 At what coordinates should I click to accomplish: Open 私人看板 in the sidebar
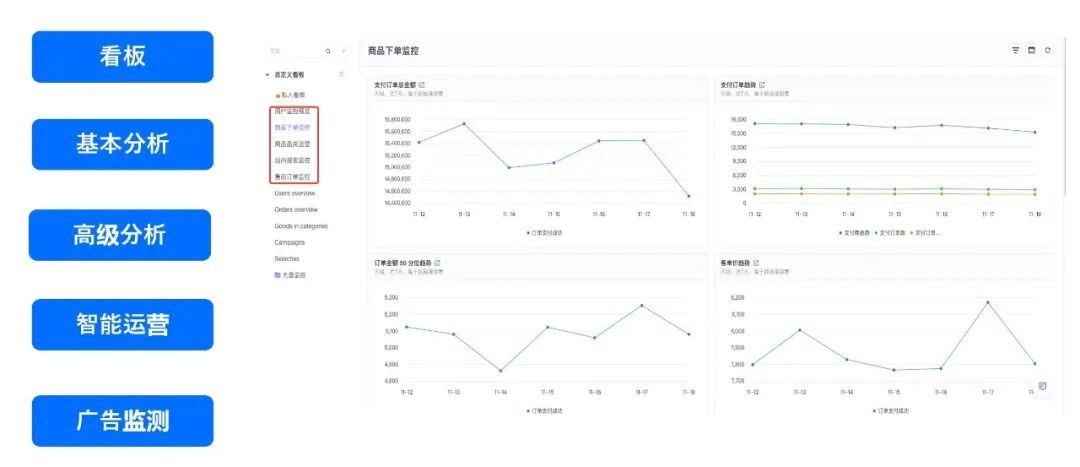click(x=293, y=95)
